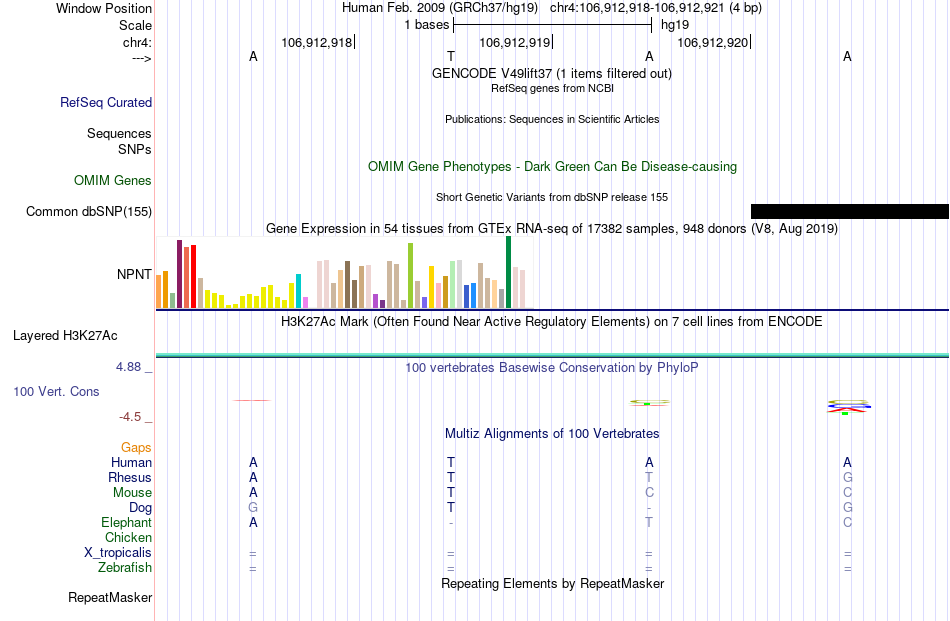Select the Human species row label
950x621 pixels.
coord(131,462)
